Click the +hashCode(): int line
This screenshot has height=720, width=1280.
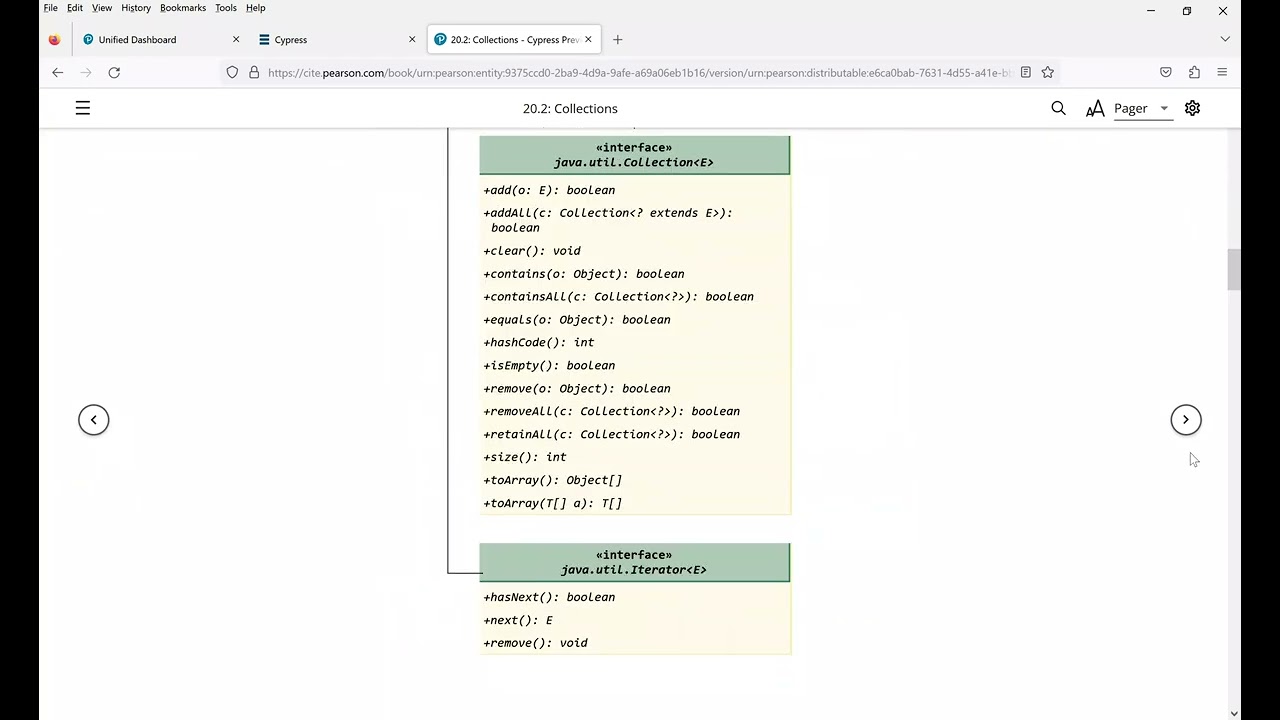(539, 343)
